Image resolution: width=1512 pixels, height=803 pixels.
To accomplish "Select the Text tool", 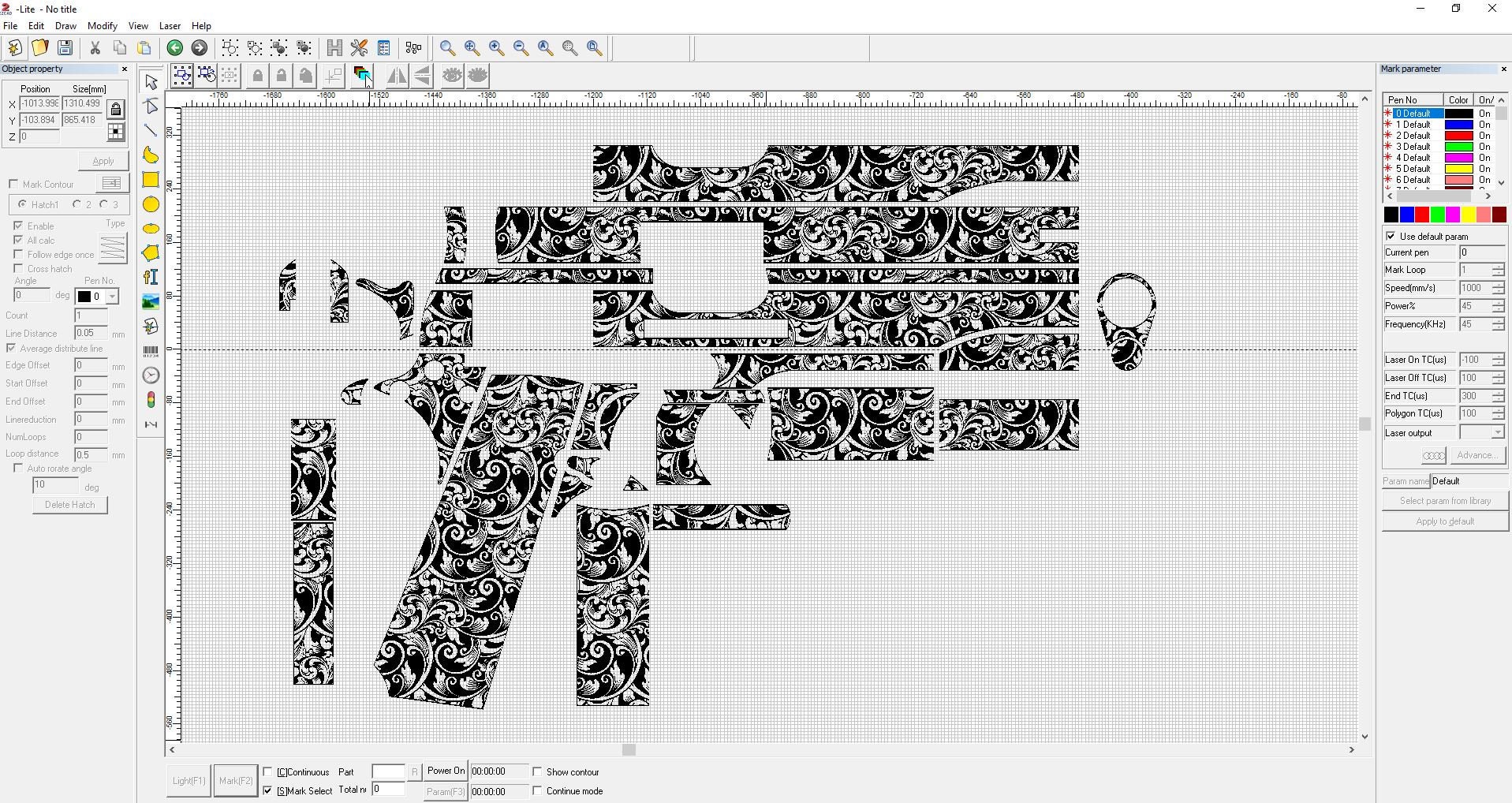I will click(x=150, y=277).
